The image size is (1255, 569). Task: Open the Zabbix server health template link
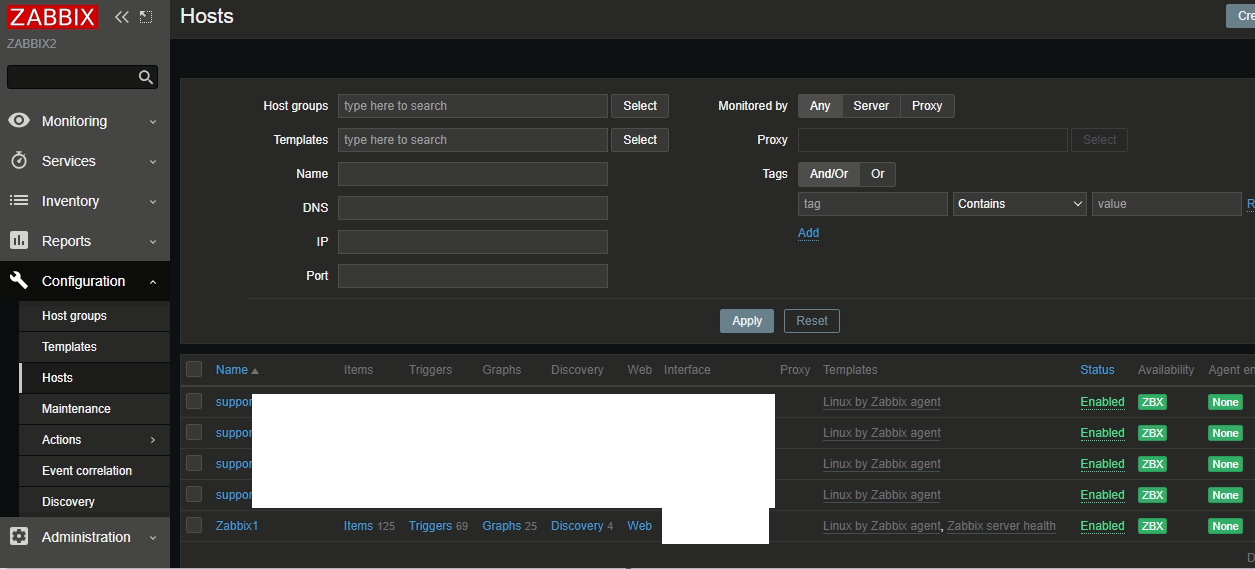click(x=1001, y=526)
